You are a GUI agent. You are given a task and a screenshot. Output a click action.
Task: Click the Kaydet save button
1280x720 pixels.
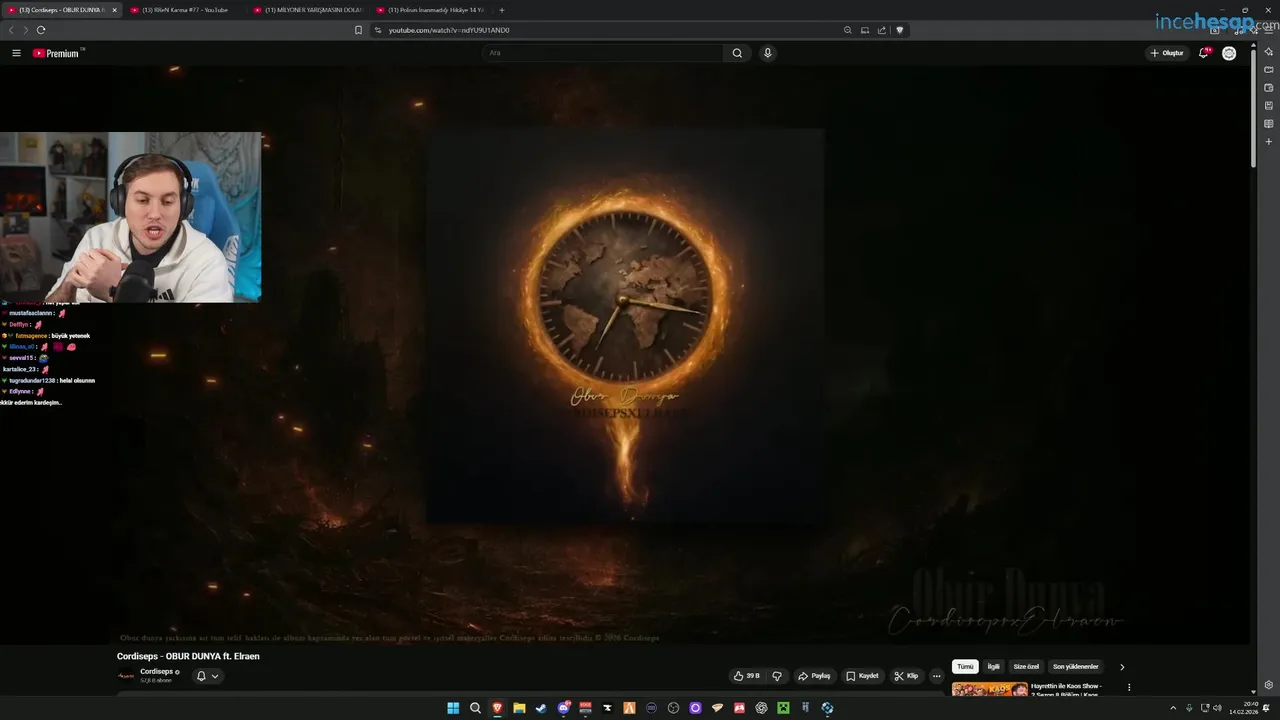tap(862, 676)
